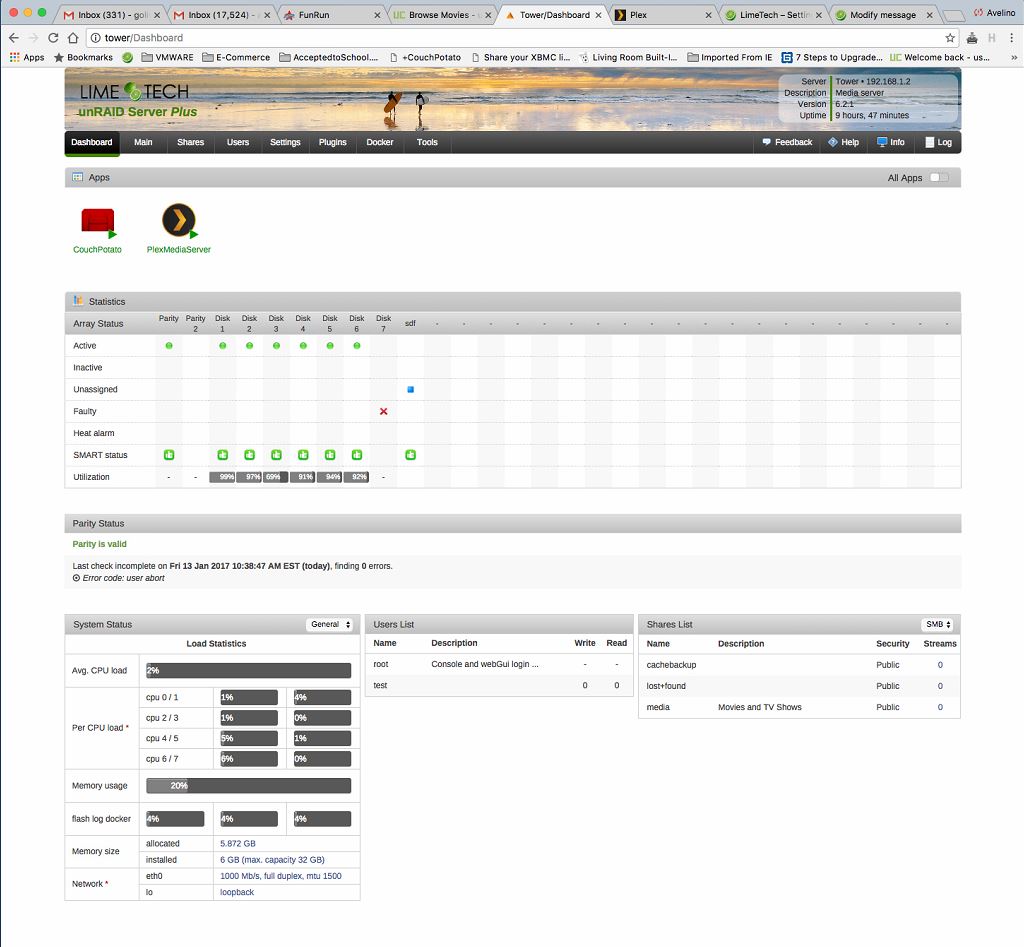The height and width of the screenshot is (947, 1024).
Task: Open the Main tab
Action: point(143,142)
